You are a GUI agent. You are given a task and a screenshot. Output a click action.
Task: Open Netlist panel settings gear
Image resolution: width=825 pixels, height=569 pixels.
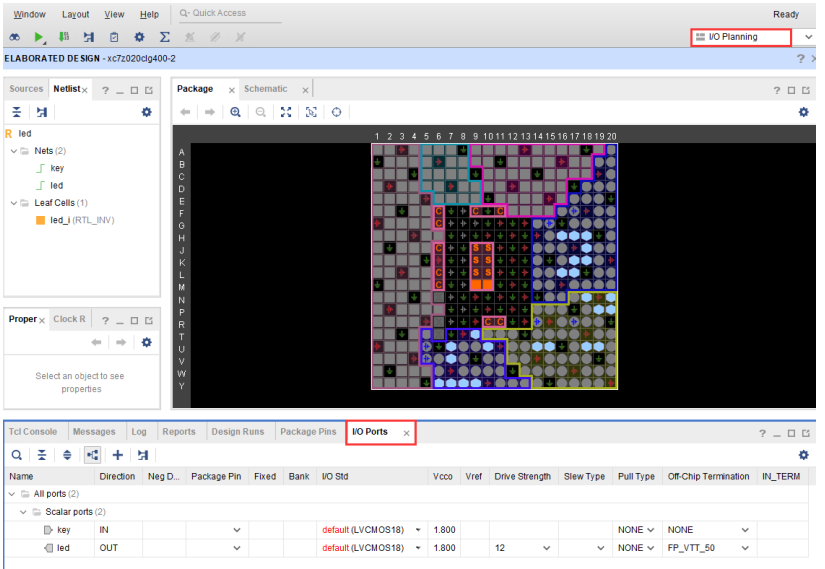click(147, 112)
